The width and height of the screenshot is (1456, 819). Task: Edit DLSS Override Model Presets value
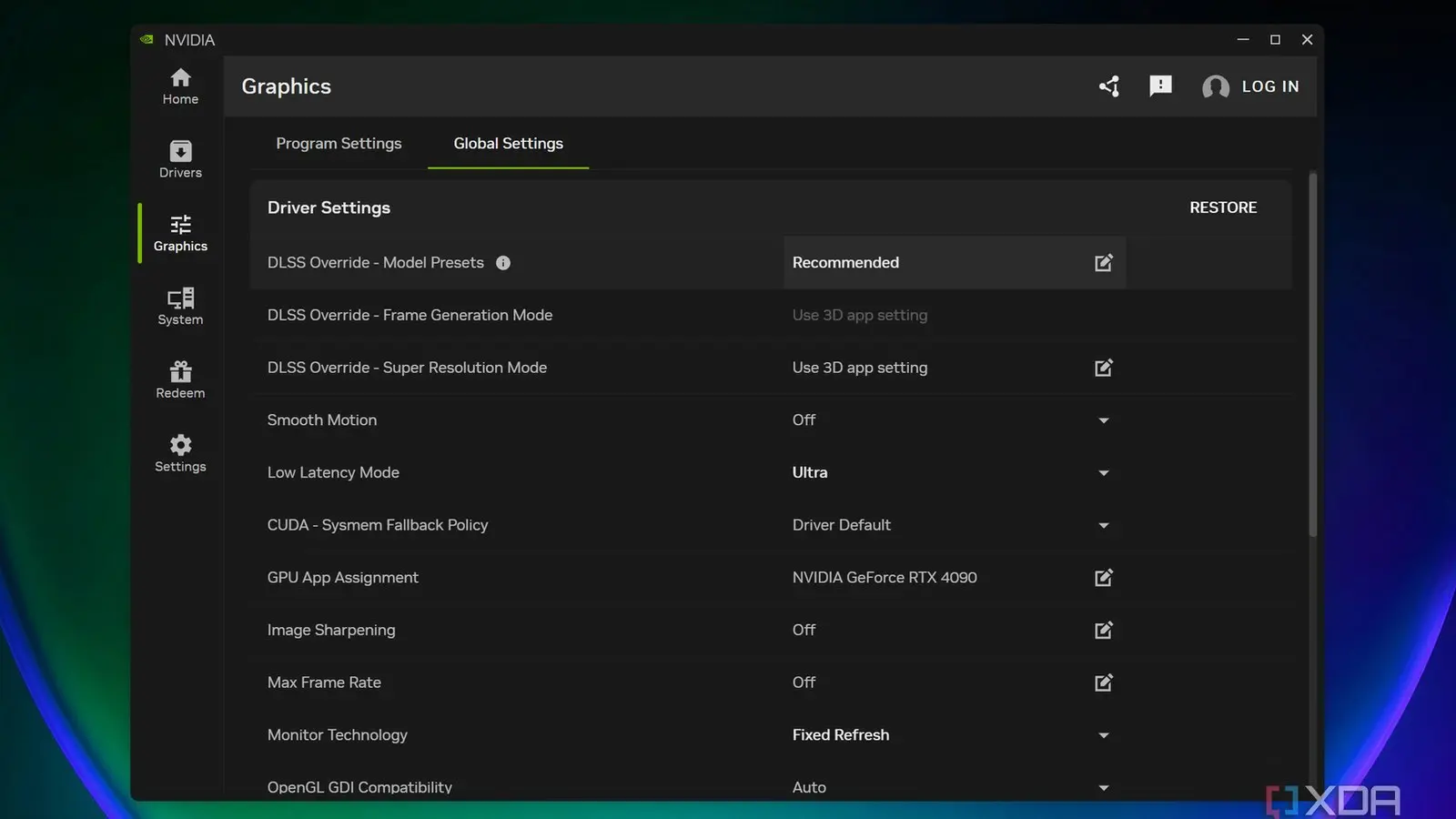pos(1104,263)
